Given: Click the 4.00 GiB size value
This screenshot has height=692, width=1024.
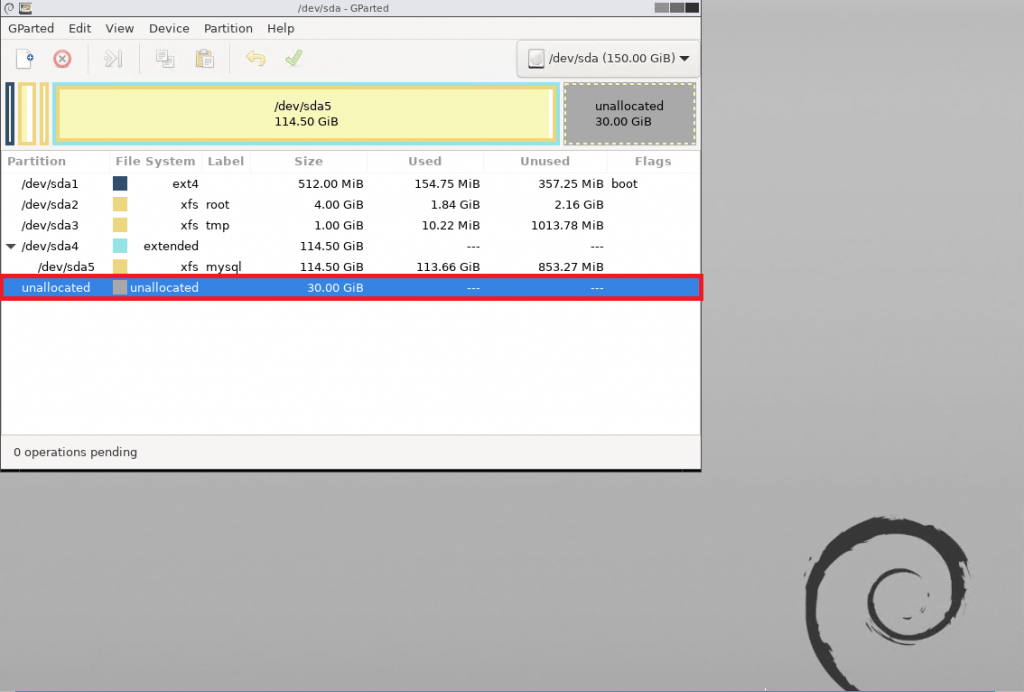Looking at the screenshot, I should pyautogui.click(x=338, y=205).
